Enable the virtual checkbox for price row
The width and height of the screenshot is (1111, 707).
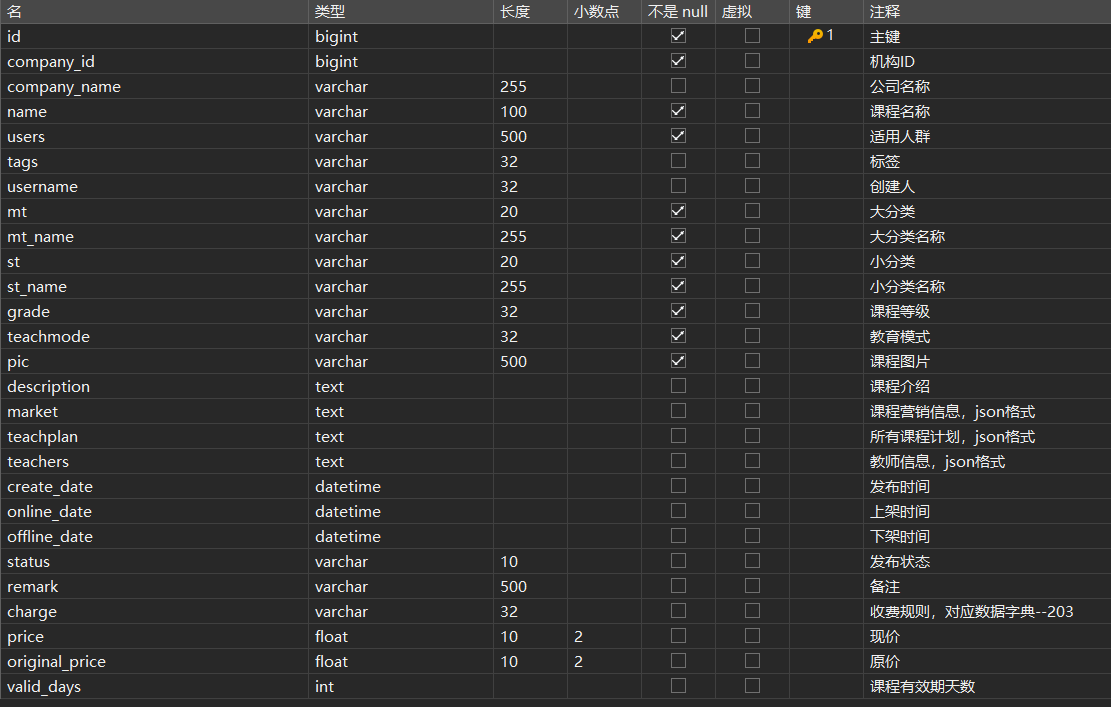pyautogui.click(x=752, y=636)
